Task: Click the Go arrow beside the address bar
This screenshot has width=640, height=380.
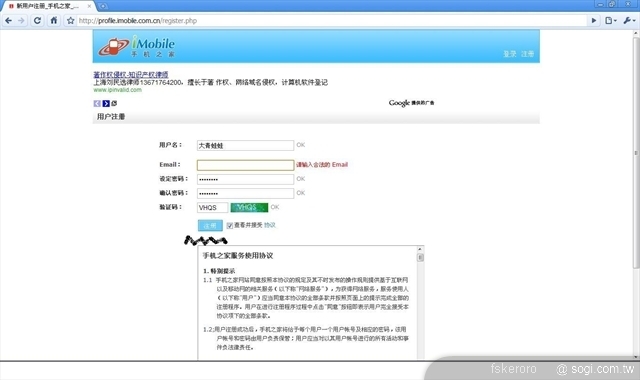Action: pyautogui.click(x=594, y=20)
